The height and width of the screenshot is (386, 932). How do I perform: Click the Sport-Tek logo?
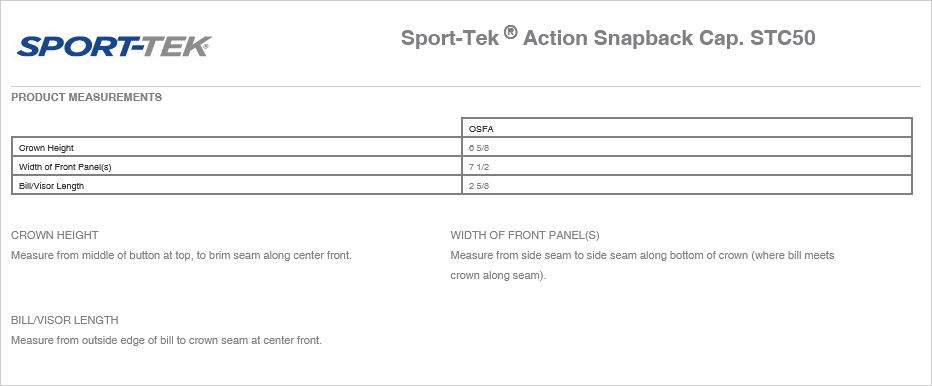[114, 46]
